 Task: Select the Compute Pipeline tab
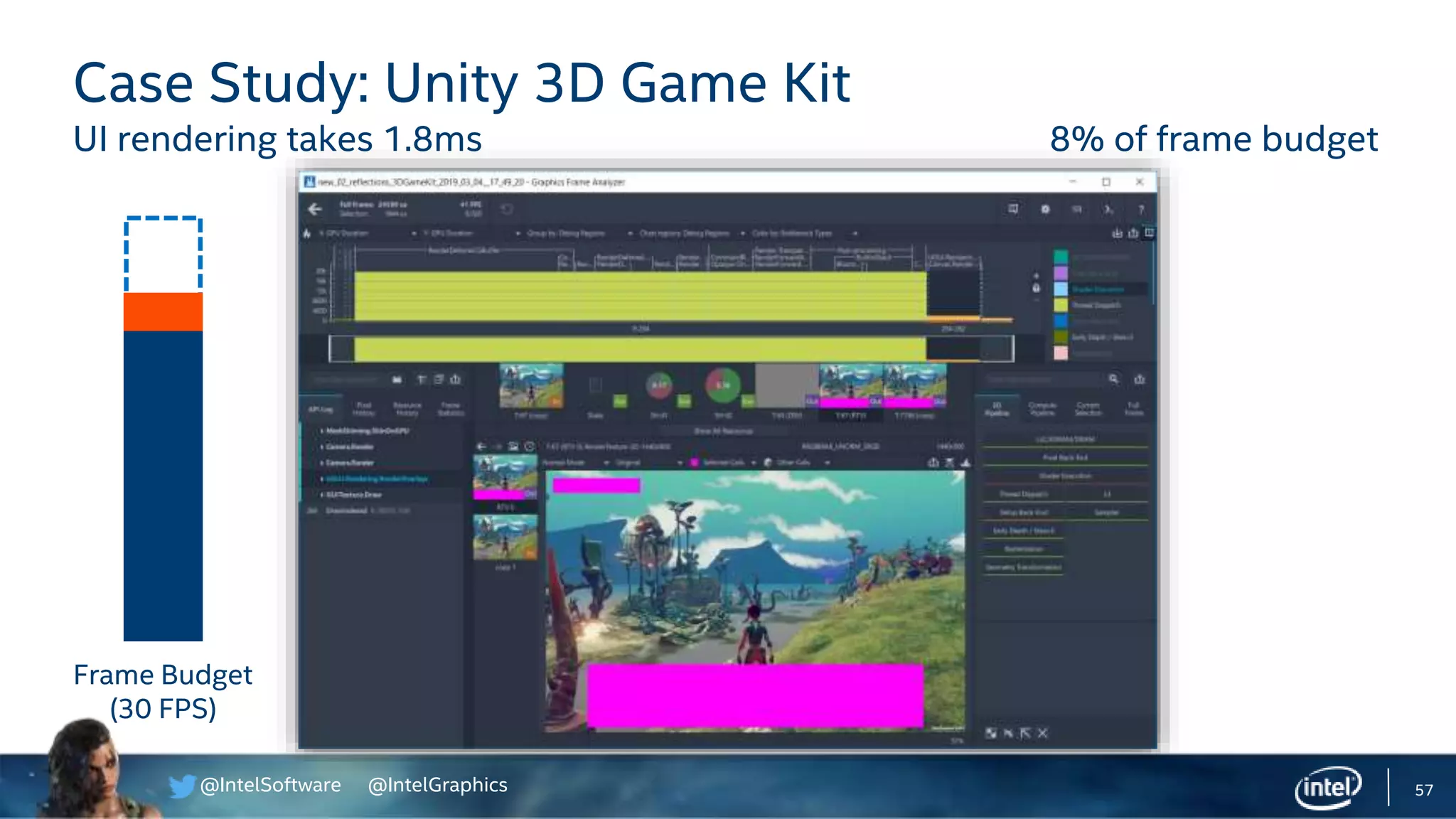click(x=1042, y=409)
